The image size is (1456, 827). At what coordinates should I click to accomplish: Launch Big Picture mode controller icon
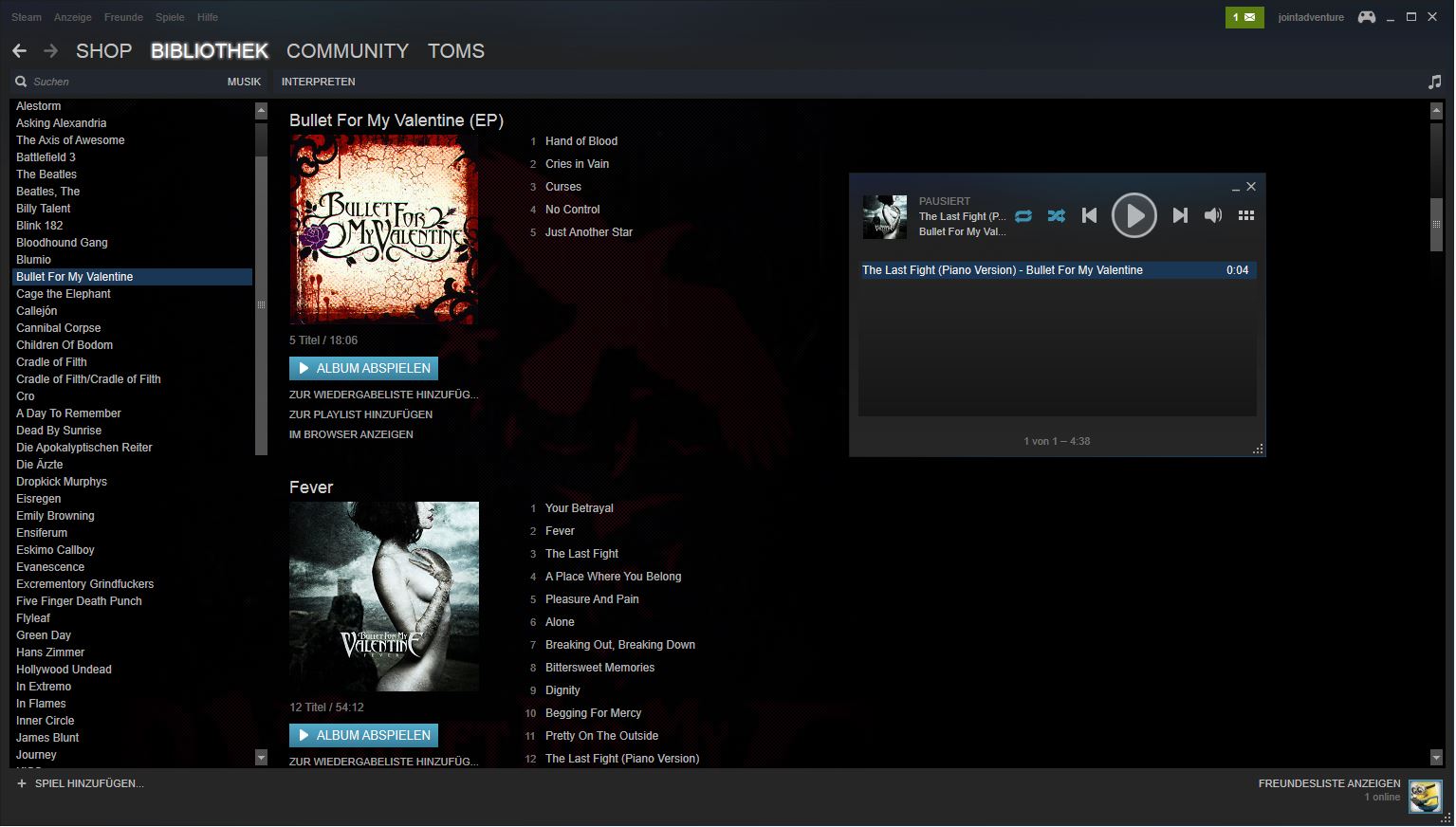click(1367, 17)
